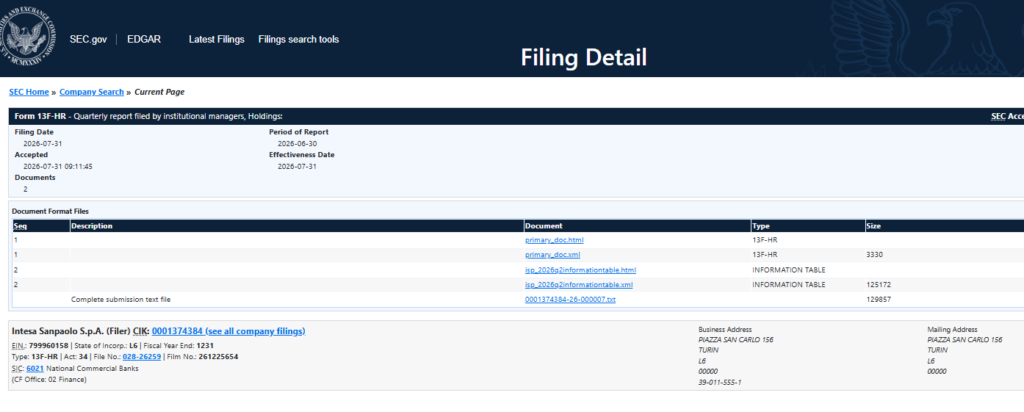1024x412 pixels.
Task: Click the size value 3330
Action: click(x=874, y=255)
